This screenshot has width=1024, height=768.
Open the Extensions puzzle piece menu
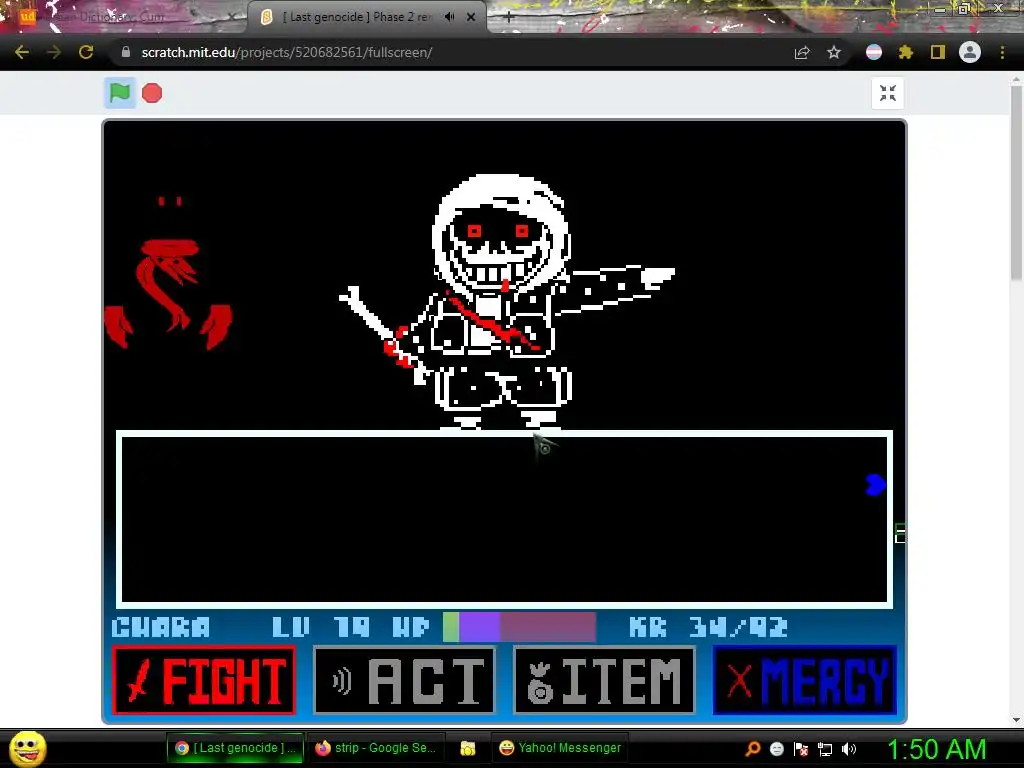[906, 52]
